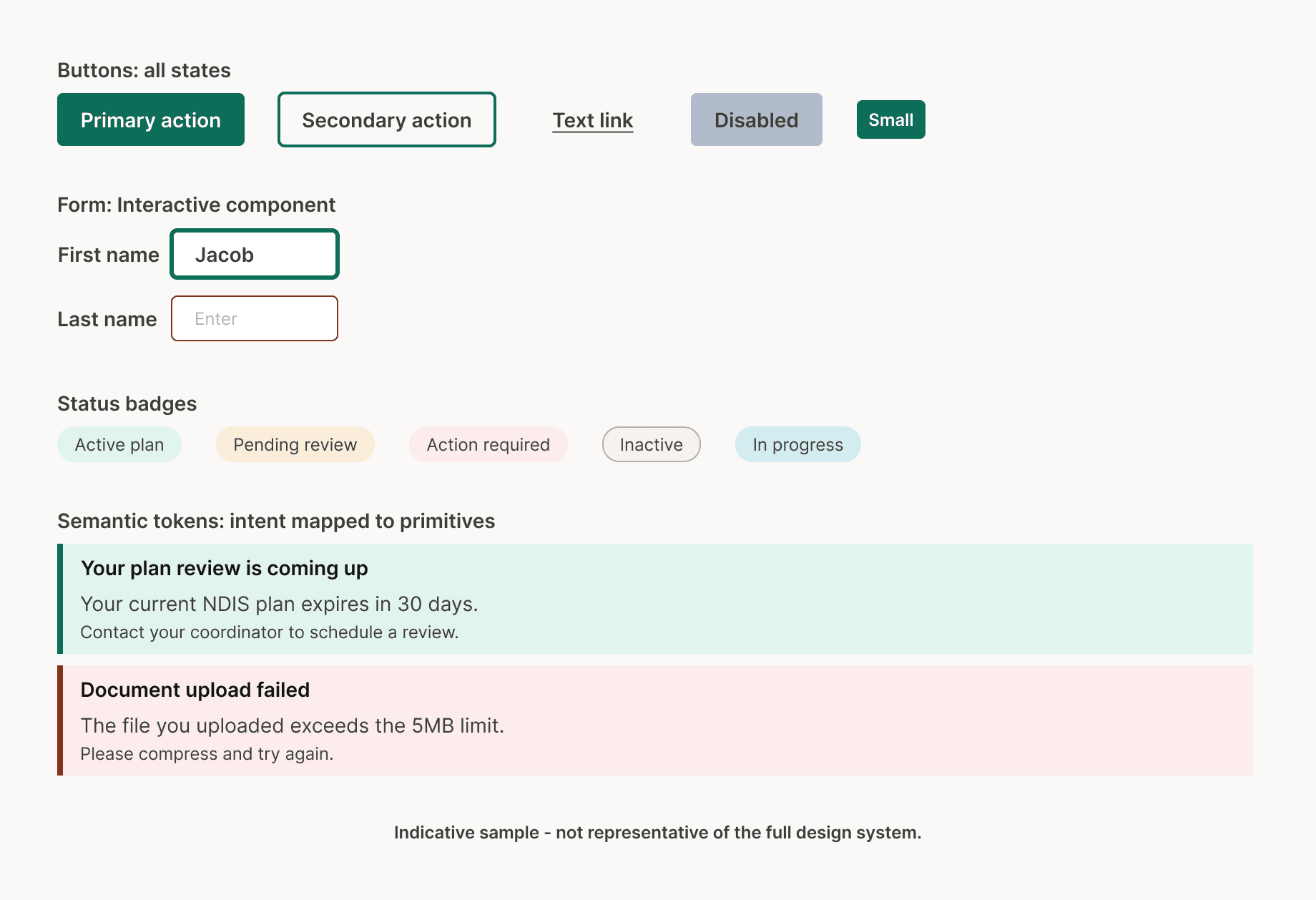Follow the Text link

(x=593, y=120)
